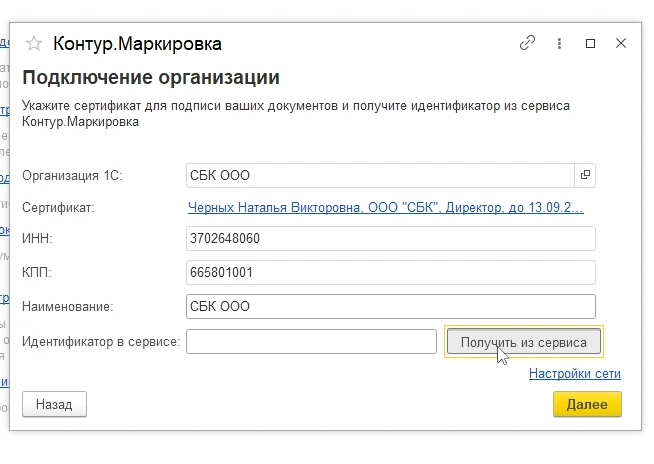Add Контур.Маркировка window to favorites star
The image size is (654, 464).
pyautogui.click(x=34, y=43)
